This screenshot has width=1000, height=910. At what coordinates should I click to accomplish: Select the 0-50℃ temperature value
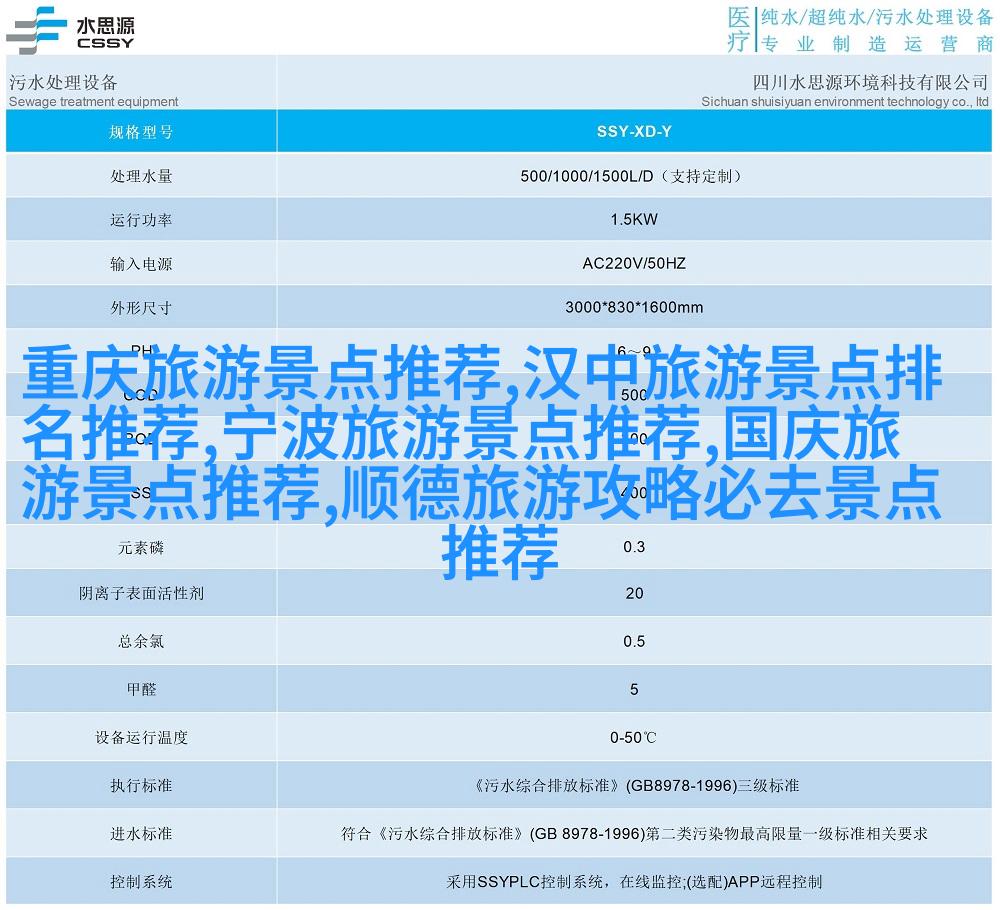pyautogui.click(x=633, y=737)
